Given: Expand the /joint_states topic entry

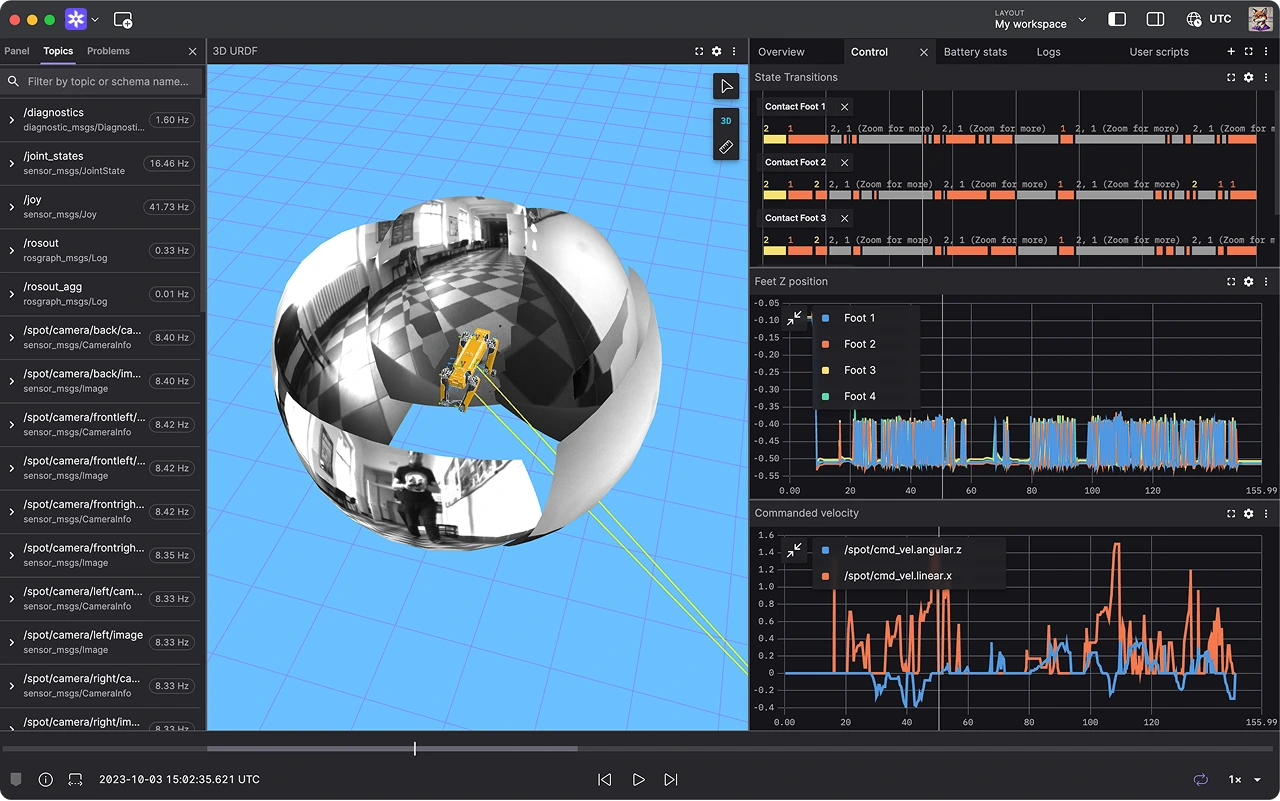Looking at the screenshot, I should (10, 162).
